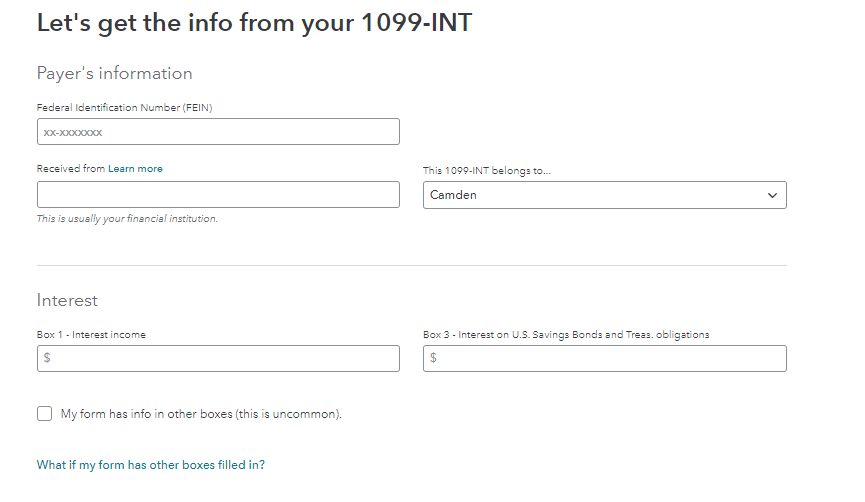The height and width of the screenshot is (502, 865).
Task: Click the 'Payer's information' section heading
Action: click(114, 73)
